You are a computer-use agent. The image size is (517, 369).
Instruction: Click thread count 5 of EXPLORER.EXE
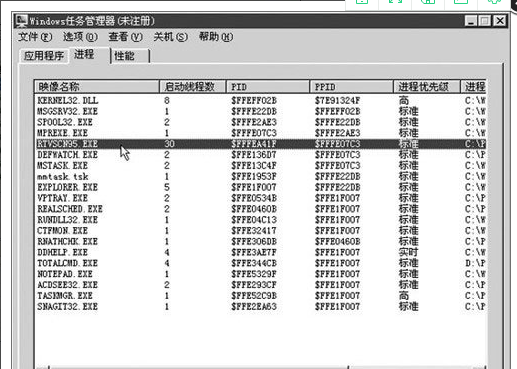(x=167, y=187)
